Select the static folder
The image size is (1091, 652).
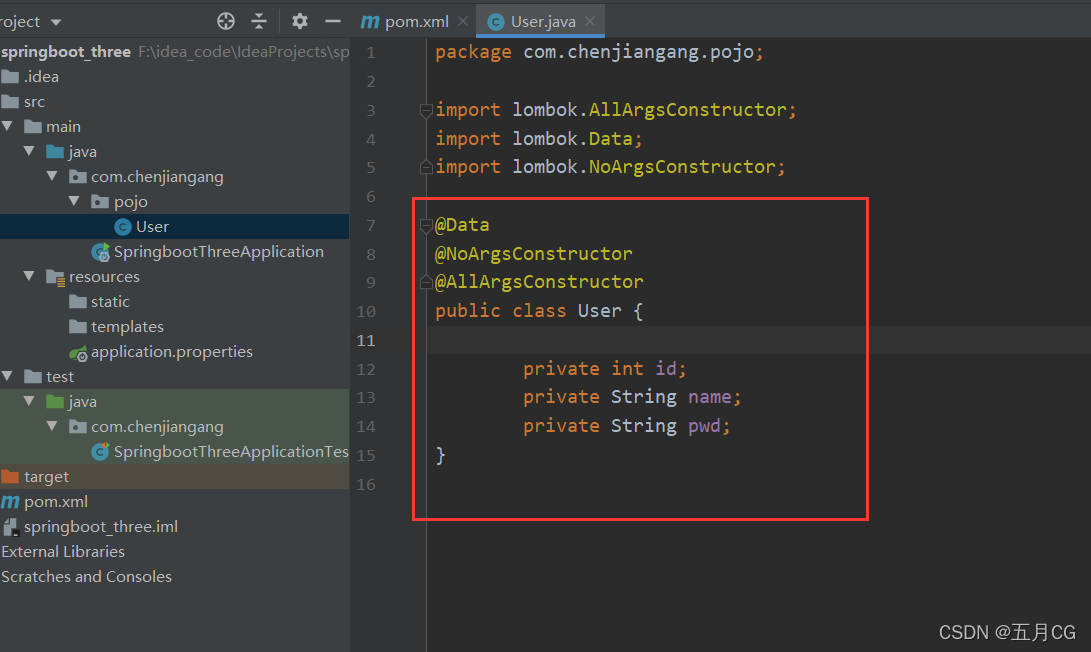(110, 302)
